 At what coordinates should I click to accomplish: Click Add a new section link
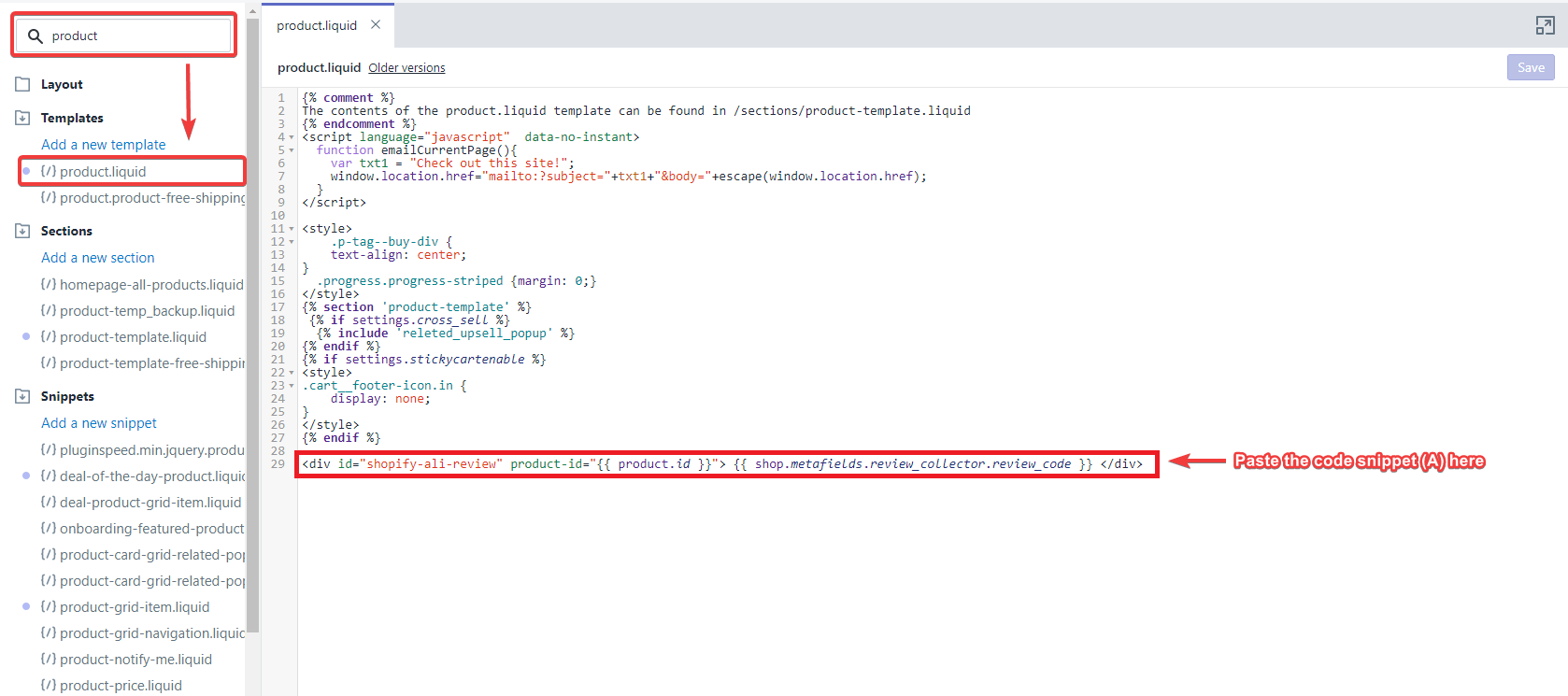click(x=98, y=258)
